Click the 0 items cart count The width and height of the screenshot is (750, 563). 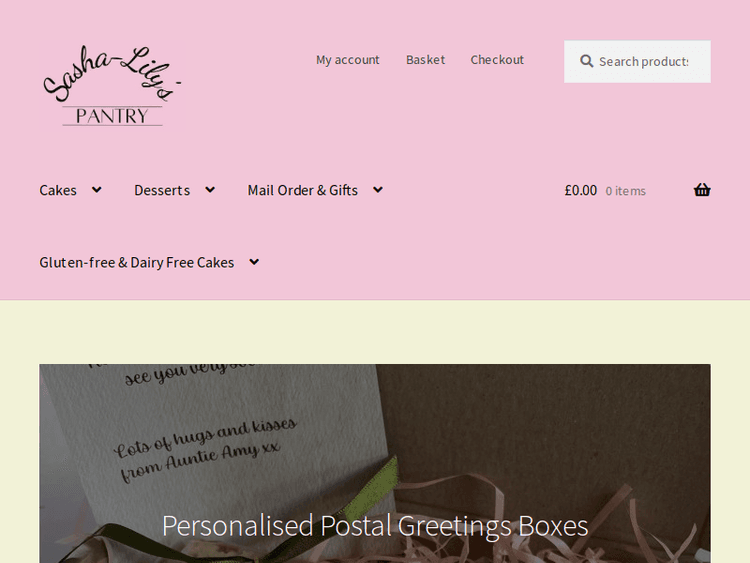coord(626,191)
